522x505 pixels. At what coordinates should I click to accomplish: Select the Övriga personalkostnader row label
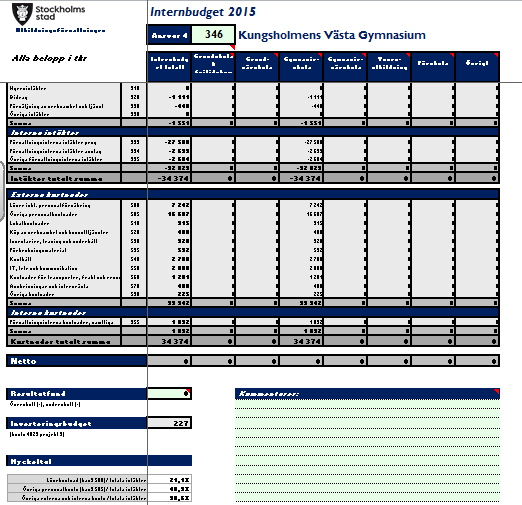[x=43, y=214]
